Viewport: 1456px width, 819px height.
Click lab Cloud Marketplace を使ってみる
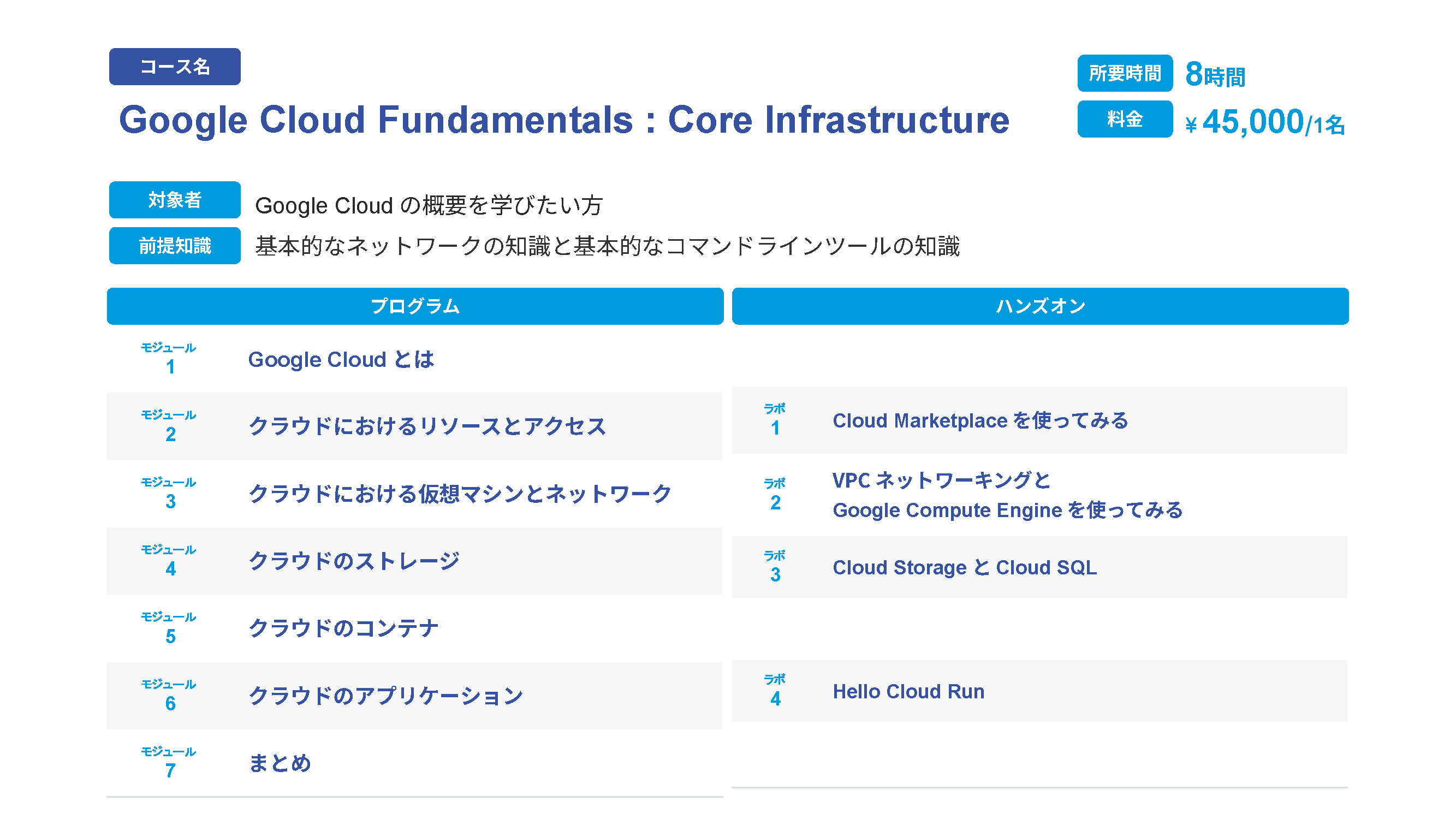click(980, 420)
